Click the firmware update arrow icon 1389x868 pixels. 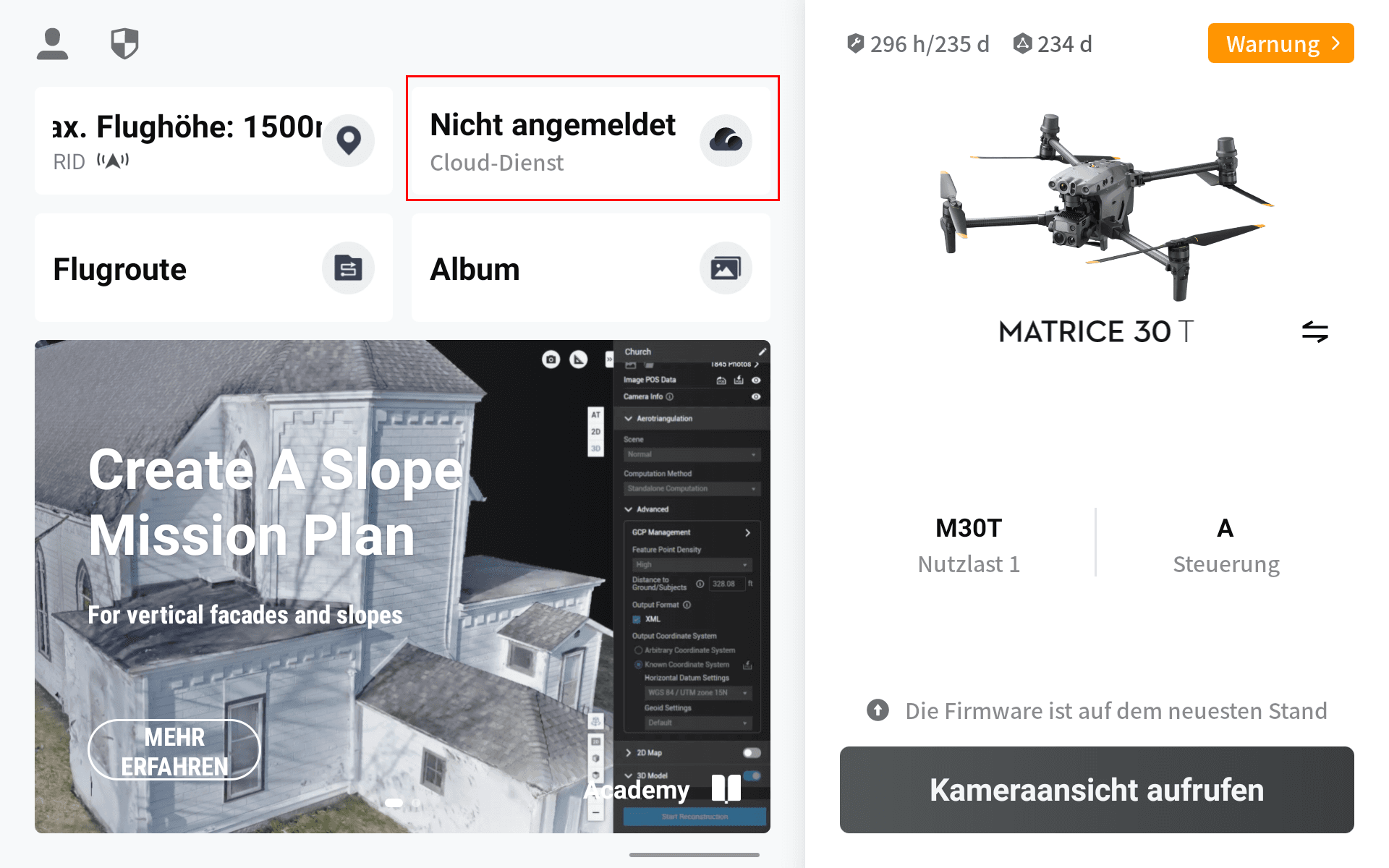(878, 710)
